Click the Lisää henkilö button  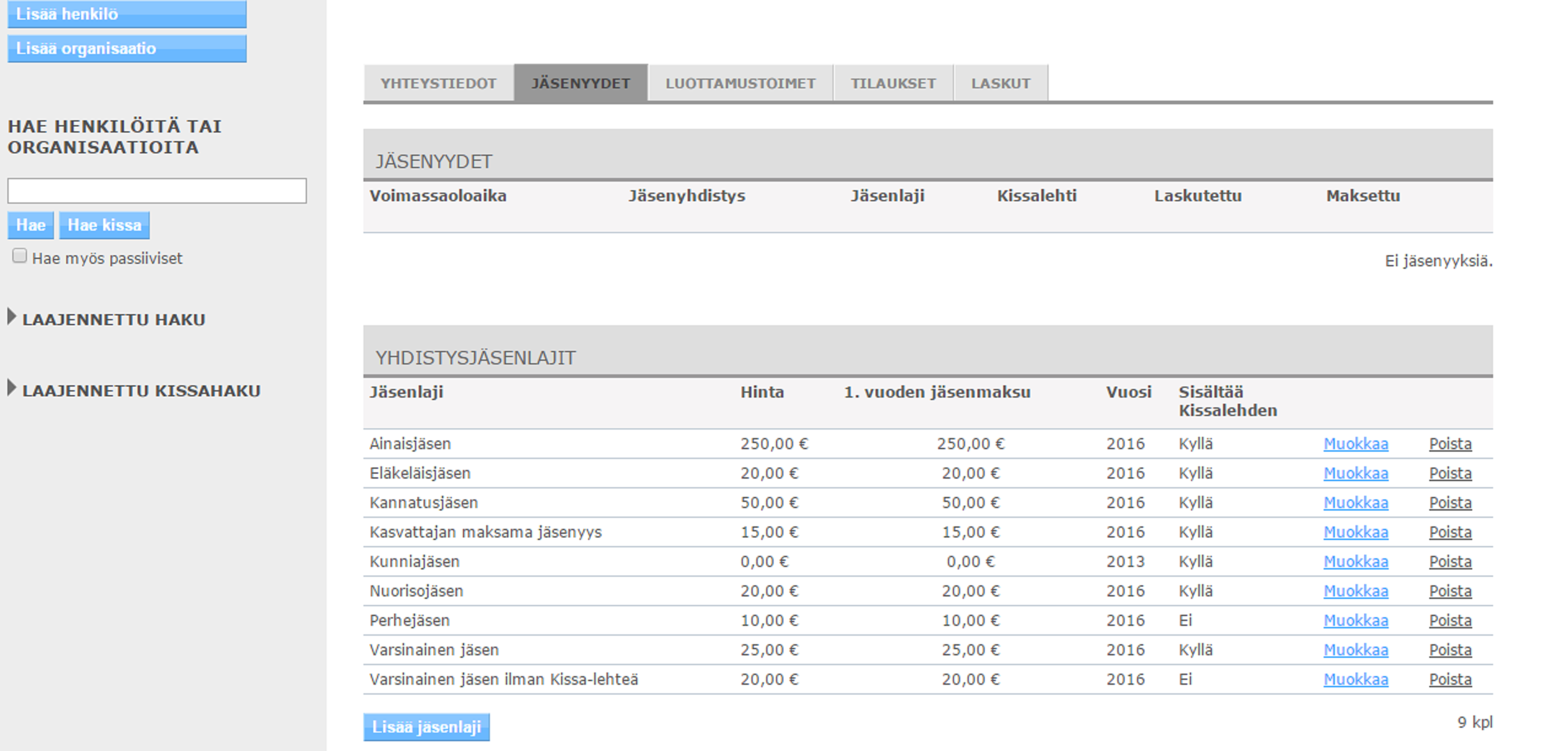tap(126, 13)
